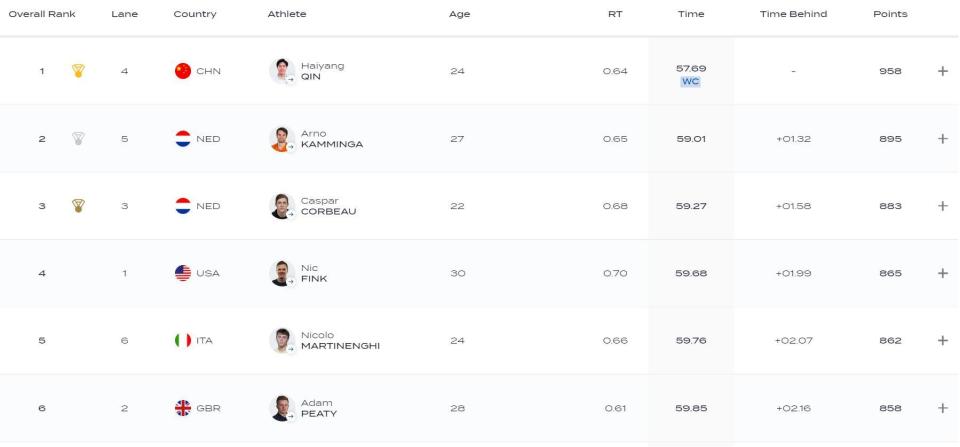Screen dimensions: 960x447
Task: Click the Time column header
Action: coord(690,14)
